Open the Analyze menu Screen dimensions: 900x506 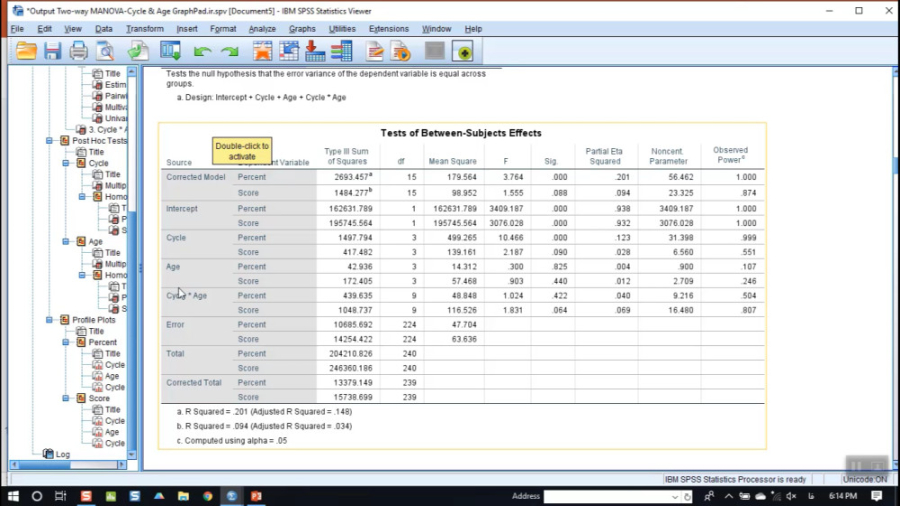(262, 29)
